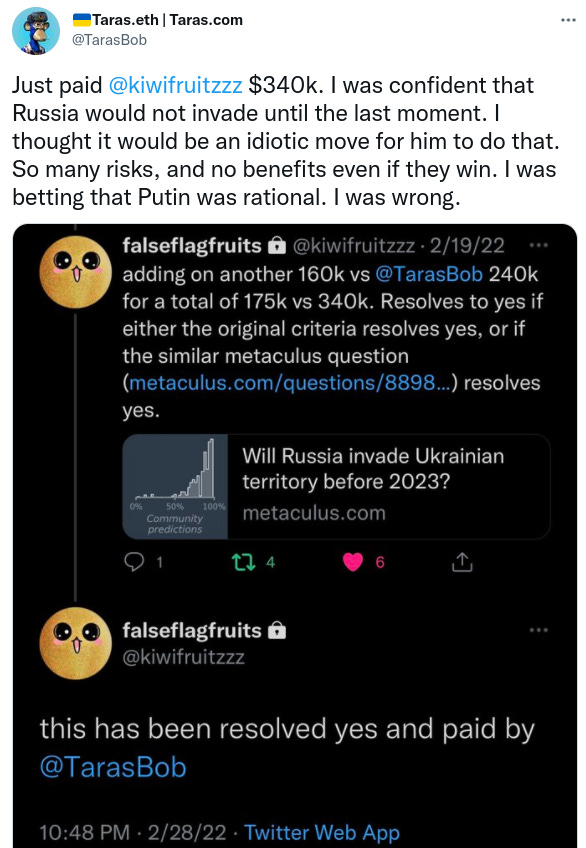This screenshot has width=586, height=848.
Task: Open Taras.eth | Taras.com display name
Action: pyautogui.click(x=157, y=20)
